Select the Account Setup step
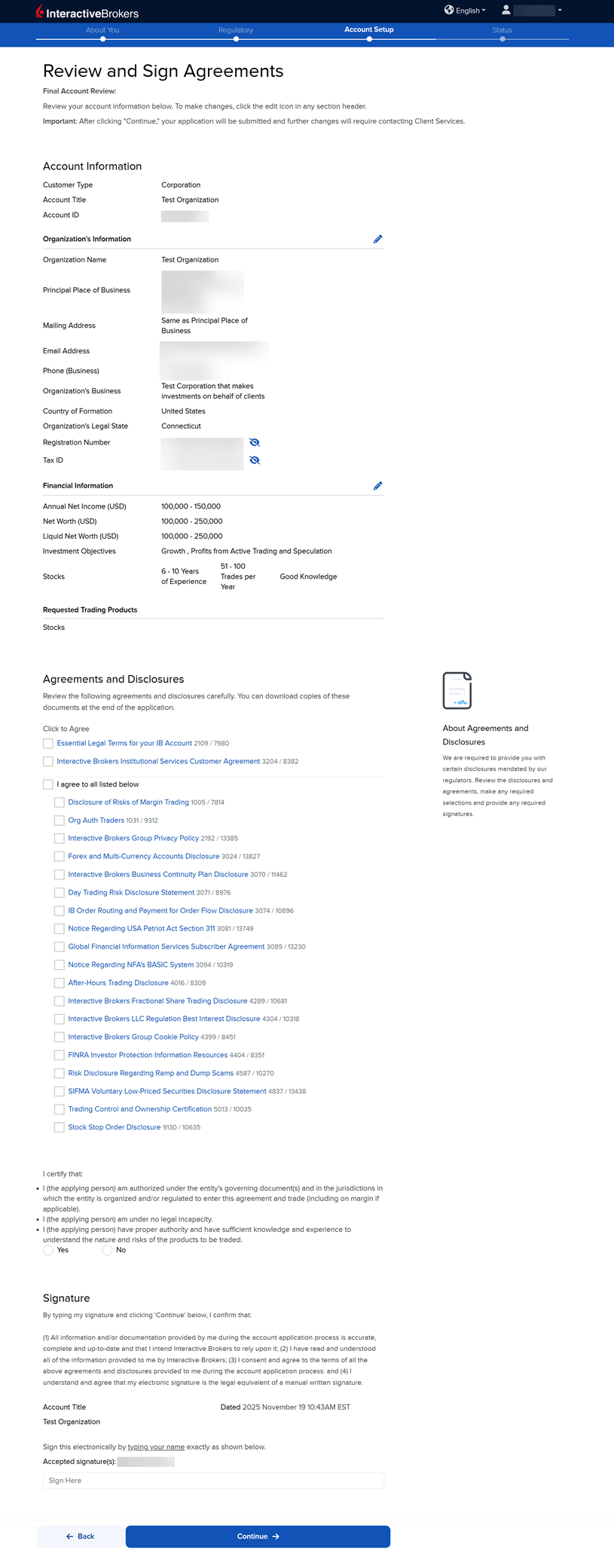614x1568 pixels. [x=369, y=30]
